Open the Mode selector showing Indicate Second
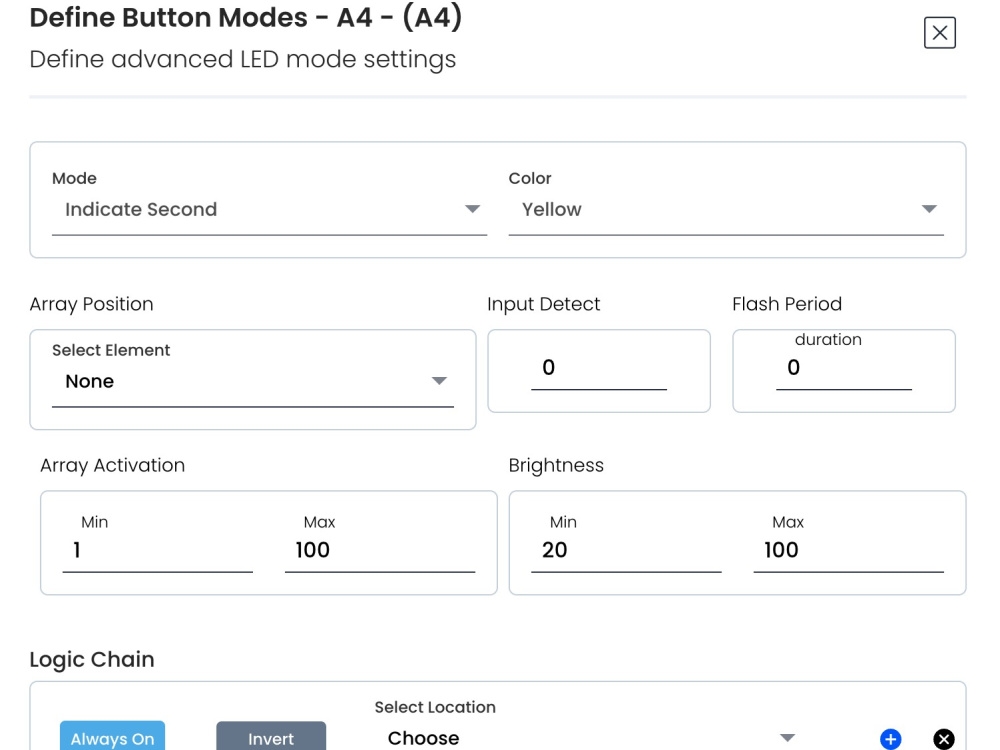This screenshot has height=750, width=1000. [200, 209]
